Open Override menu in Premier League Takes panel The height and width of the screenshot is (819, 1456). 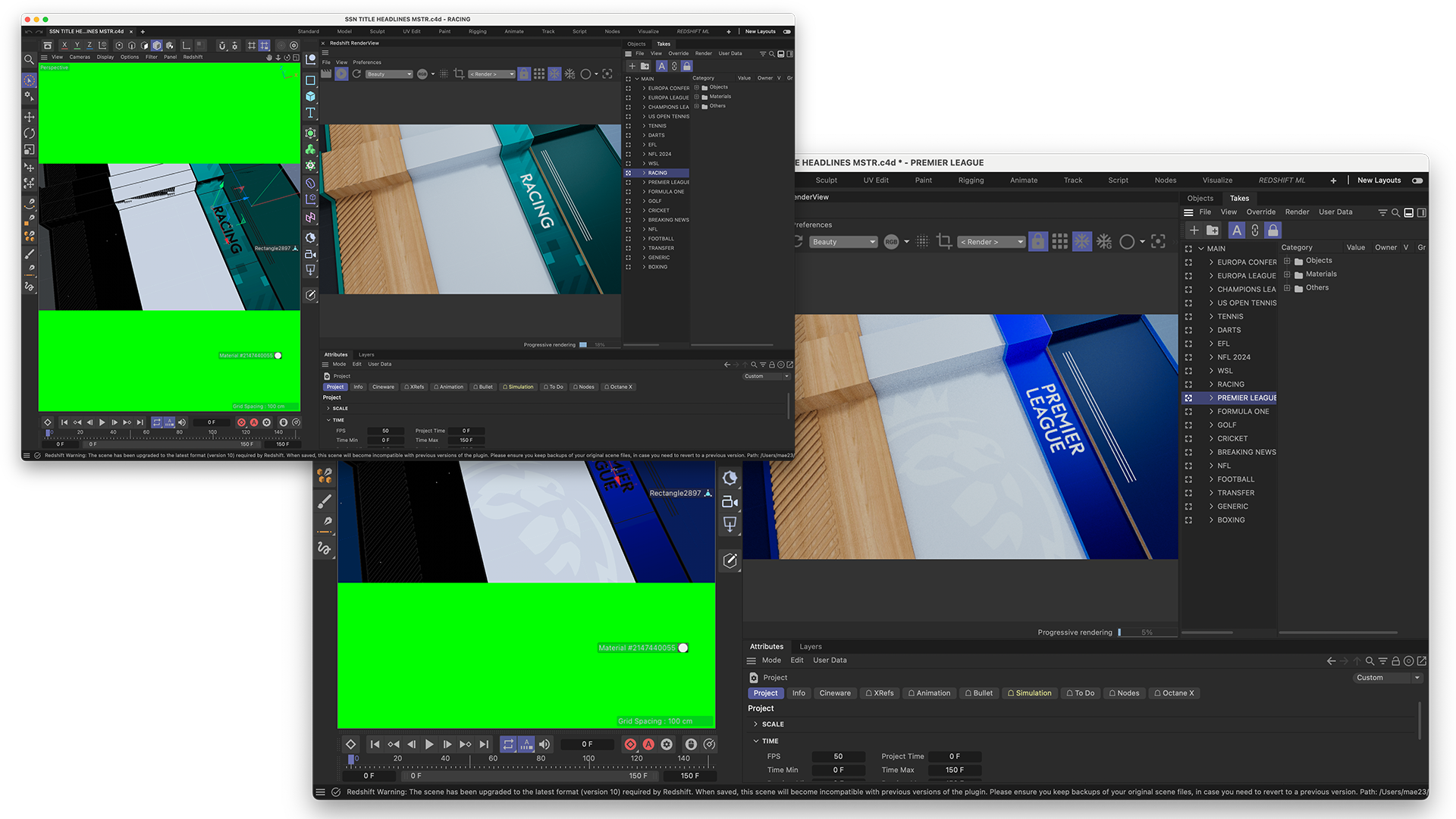click(x=1260, y=212)
